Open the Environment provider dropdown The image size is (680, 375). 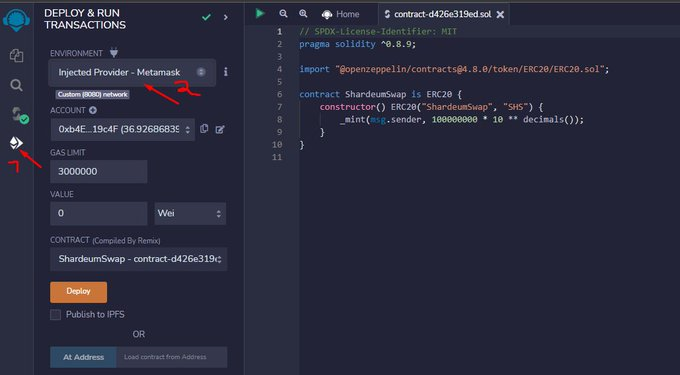coord(132,72)
